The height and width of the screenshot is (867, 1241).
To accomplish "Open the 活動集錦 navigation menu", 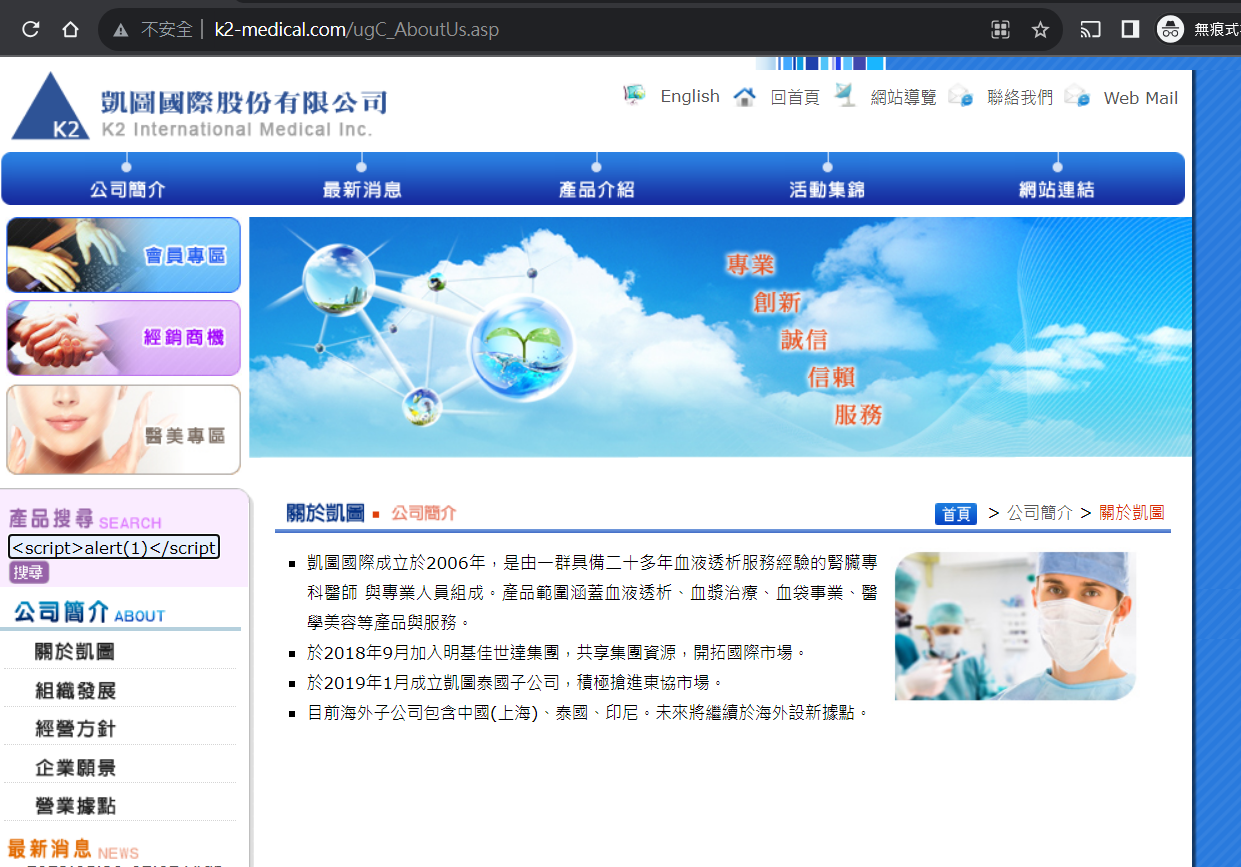I will tap(827, 189).
